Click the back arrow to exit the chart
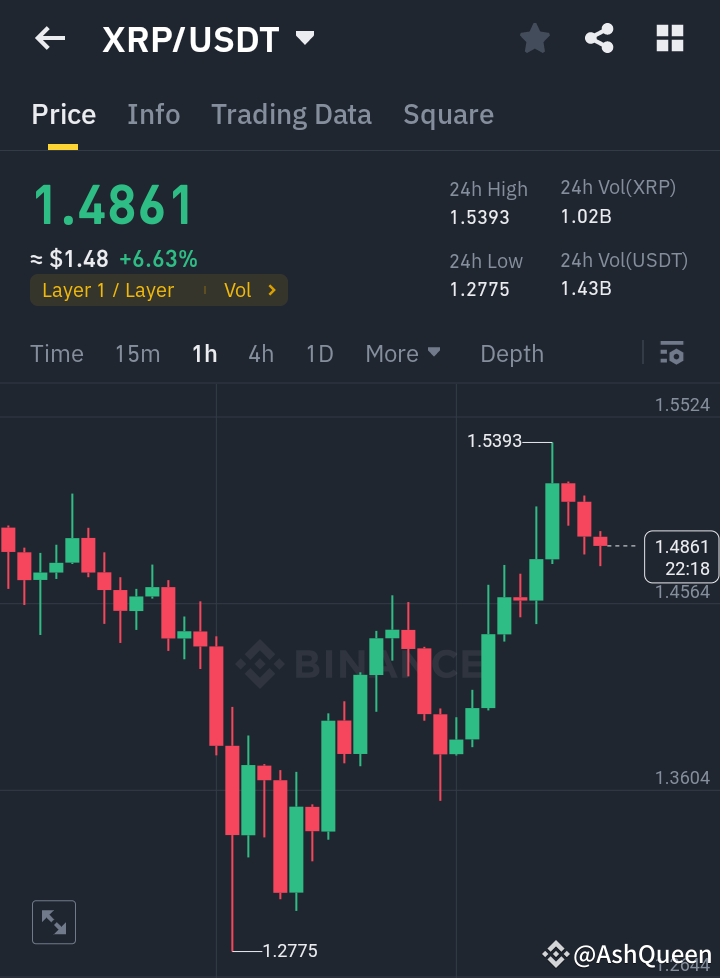This screenshot has height=978, width=720. point(48,38)
